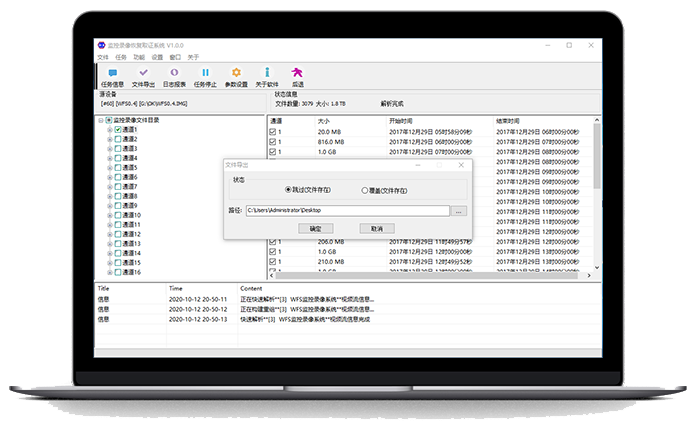Image resolution: width=696 pixels, height=431 pixels.
Task: Check the 通道2 checkbox in tree
Action: click(118, 139)
